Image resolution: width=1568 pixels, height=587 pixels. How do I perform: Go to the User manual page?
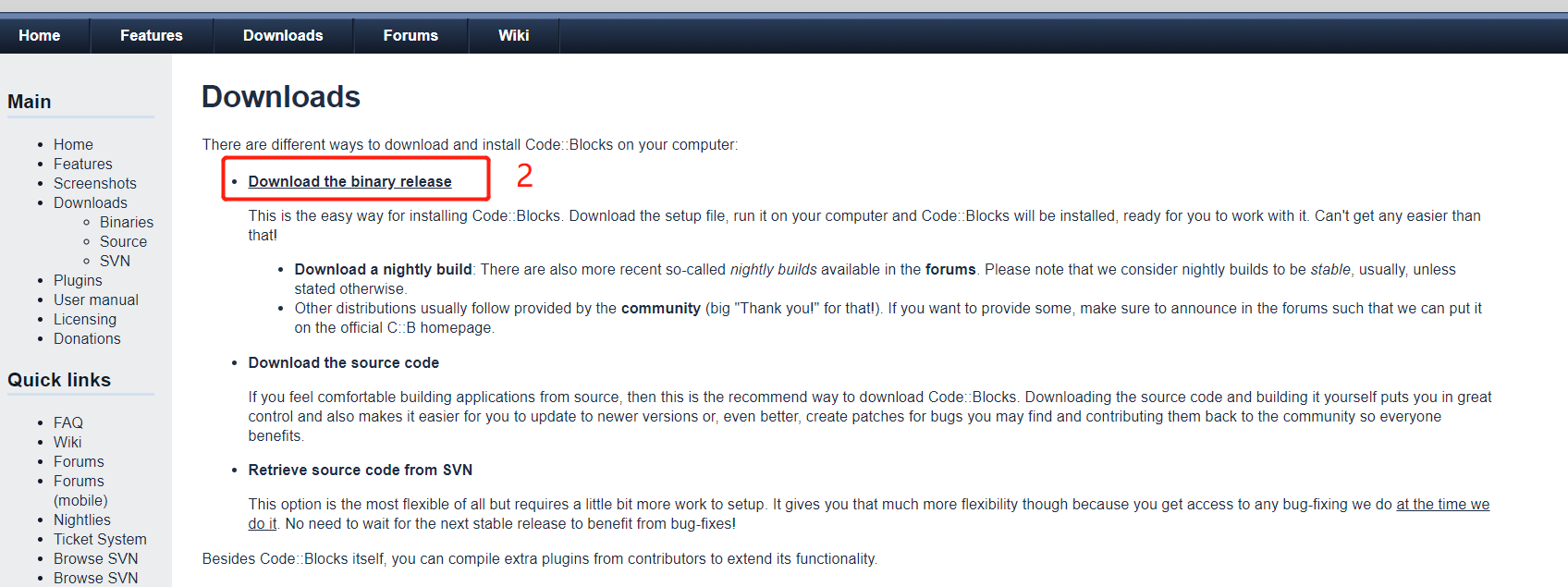click(x=96, y=300)
